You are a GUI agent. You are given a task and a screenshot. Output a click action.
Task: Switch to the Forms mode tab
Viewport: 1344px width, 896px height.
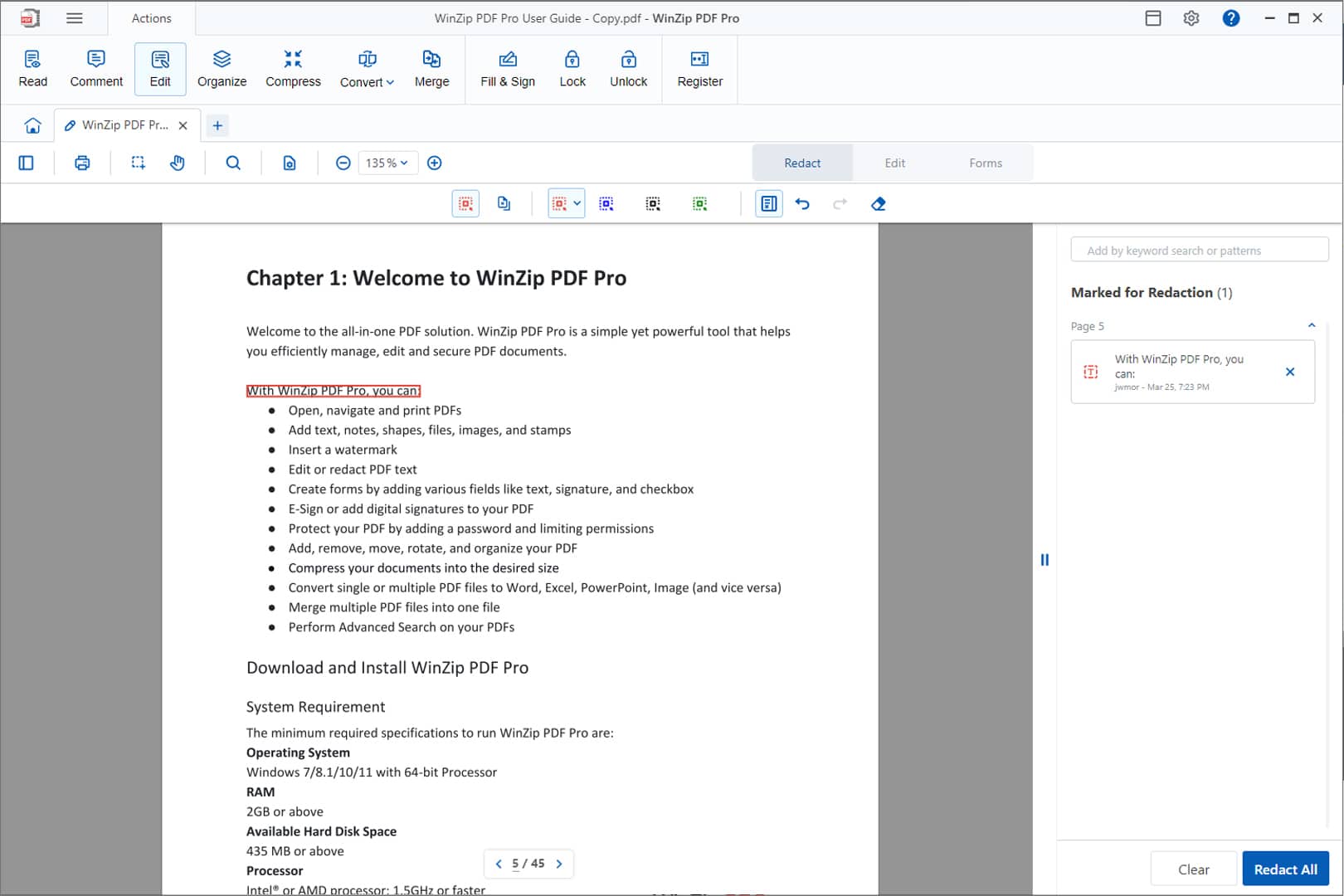(986, 163)
